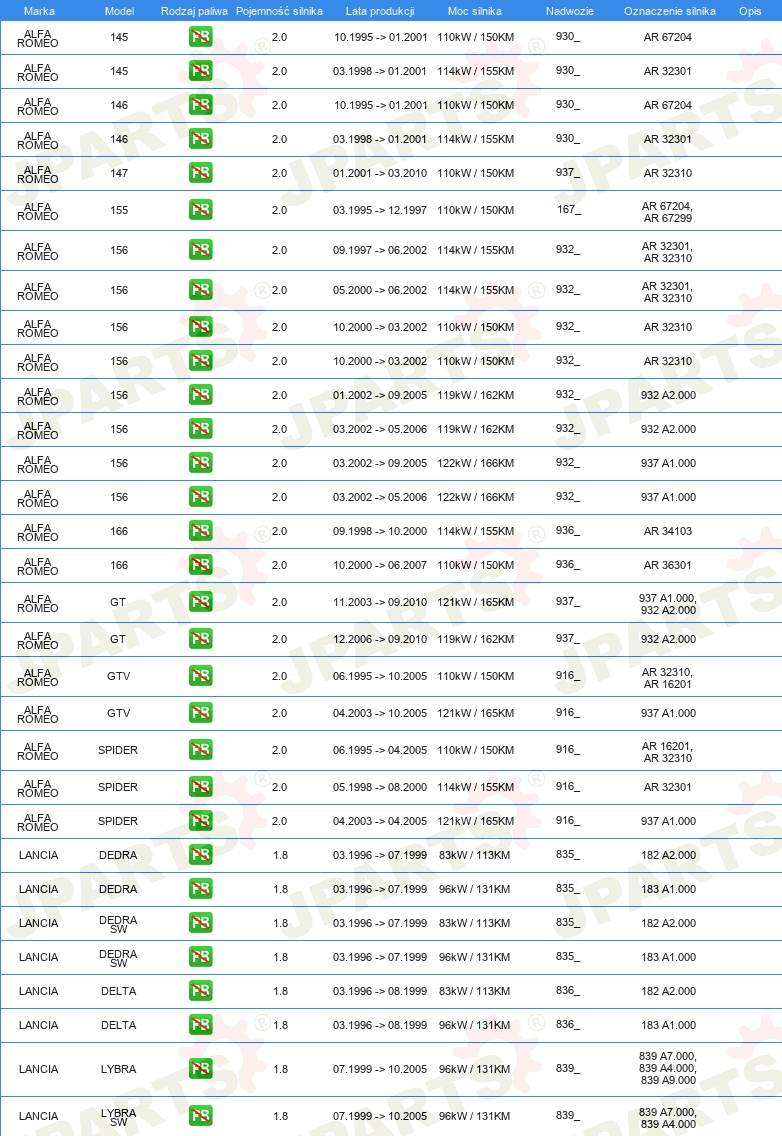The height and width of the screenshot is (1136, 782).
Task: Select the date cell 12.2006 -> 09.2010
Action: click(380, 639)
